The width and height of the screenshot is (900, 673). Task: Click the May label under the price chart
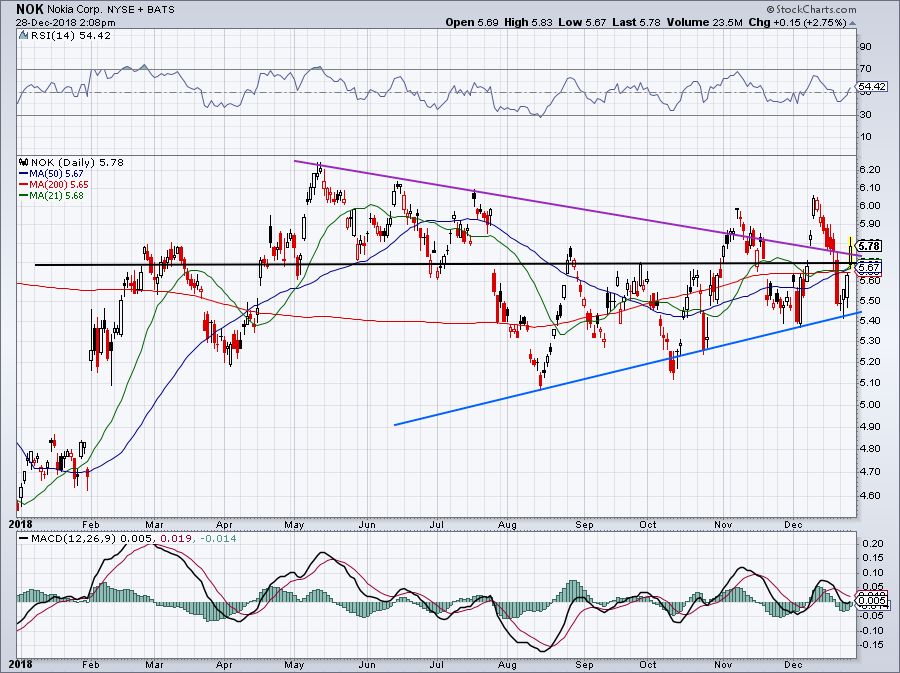click(x=294, y=524)
